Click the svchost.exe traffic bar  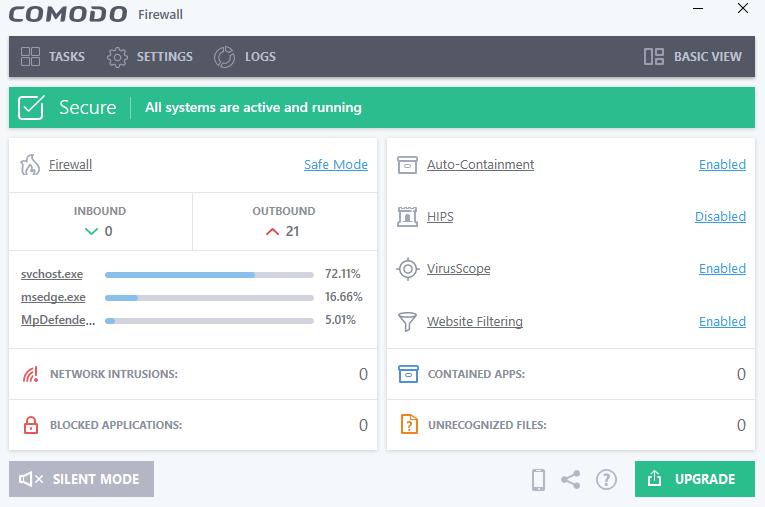click(209, 273)
